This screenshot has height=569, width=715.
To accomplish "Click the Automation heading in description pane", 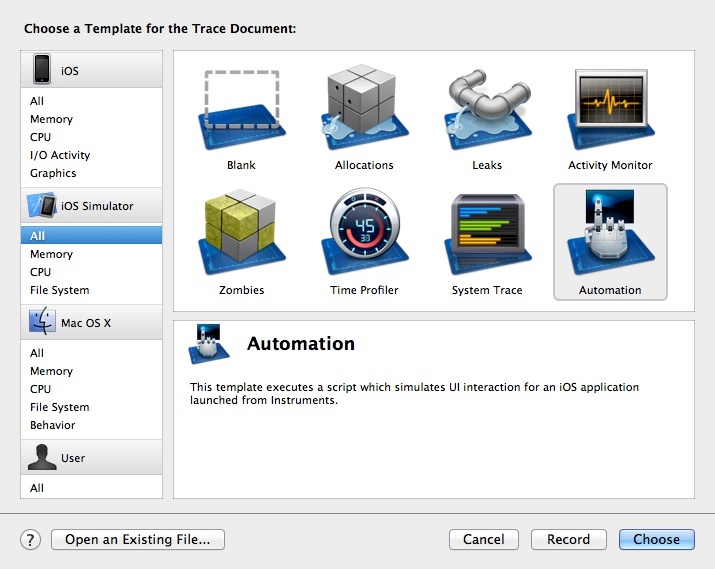I will click(x=301, y=343).
